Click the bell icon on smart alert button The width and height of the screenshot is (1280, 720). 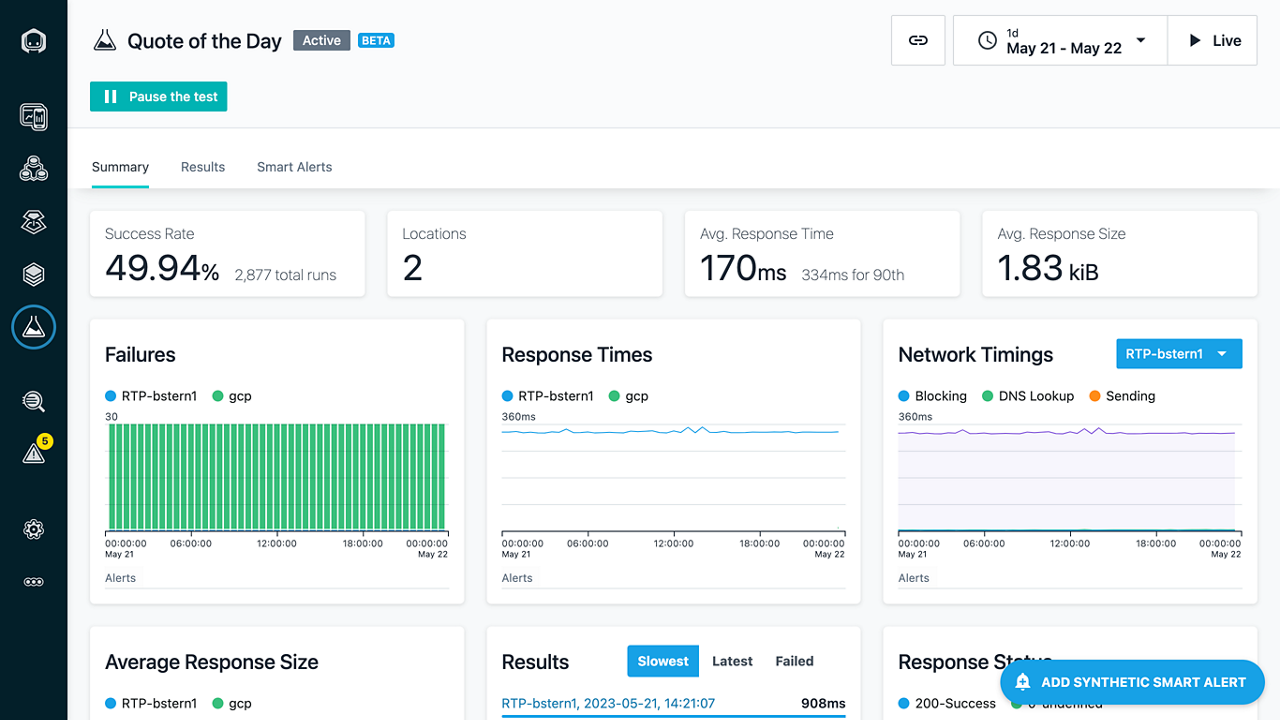[x=1023, y=682]
